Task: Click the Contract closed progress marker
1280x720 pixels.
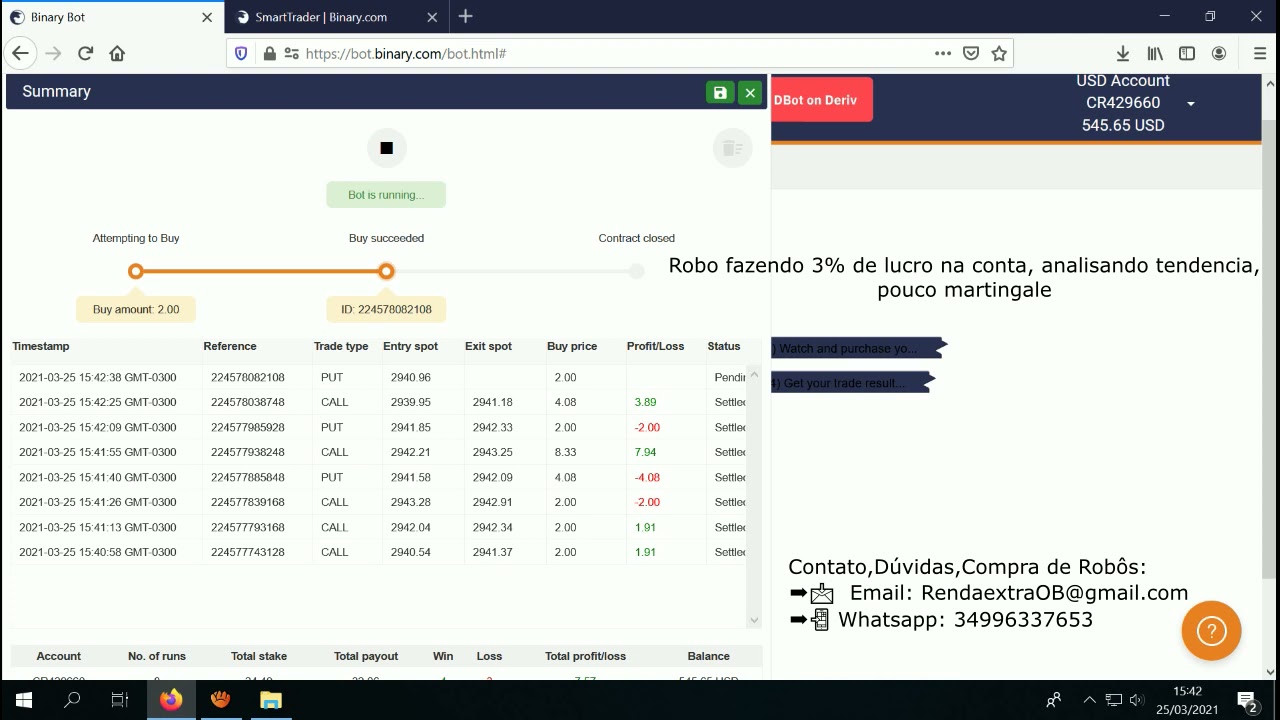Action: [x=636, y=271]
